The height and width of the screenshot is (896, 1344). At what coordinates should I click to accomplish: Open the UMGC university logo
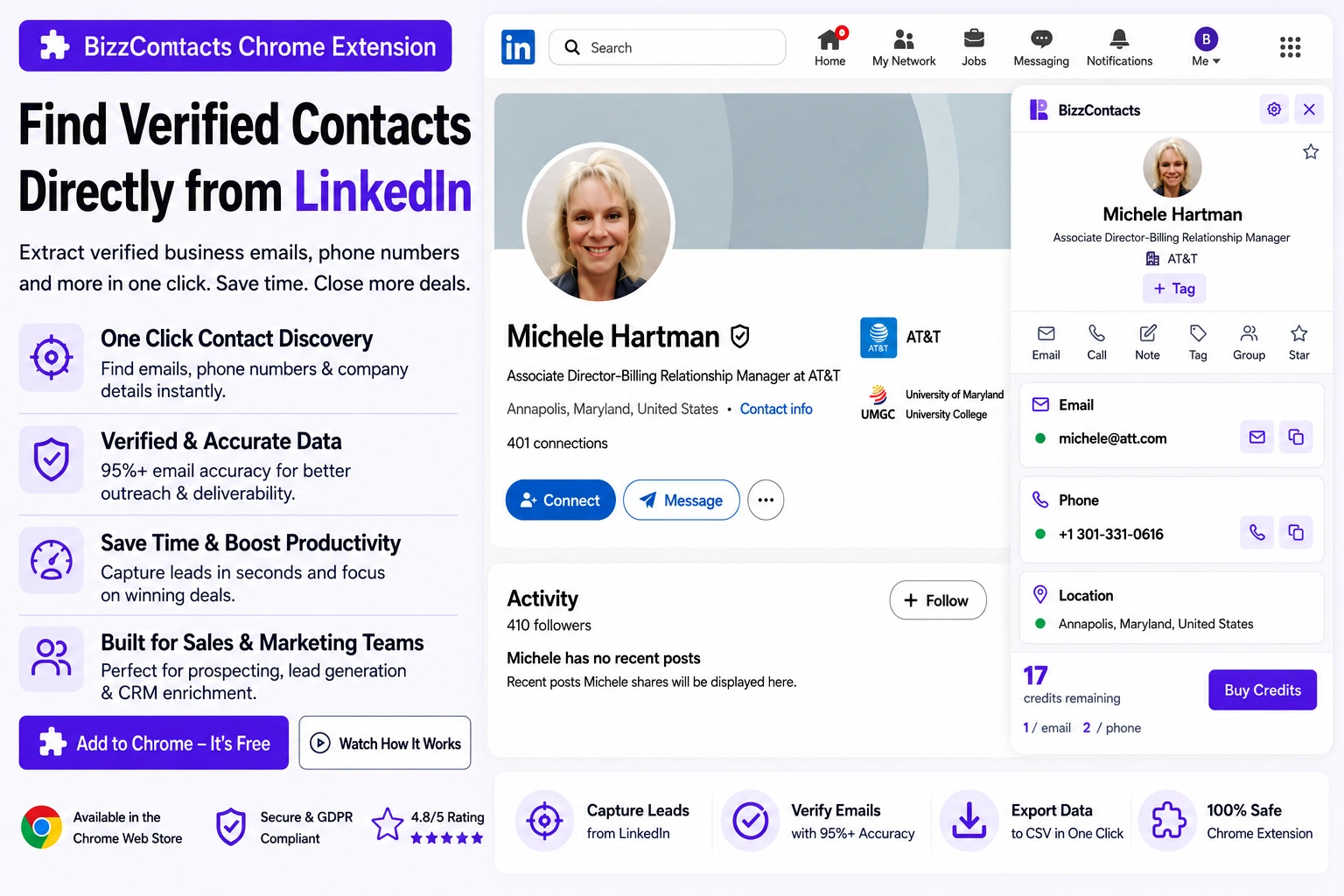[878, 403]
